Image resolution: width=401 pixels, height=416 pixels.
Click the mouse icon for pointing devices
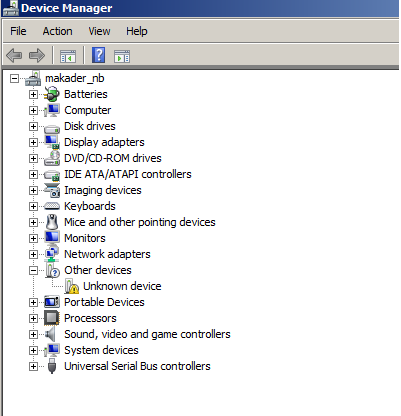tap(52, 222)
